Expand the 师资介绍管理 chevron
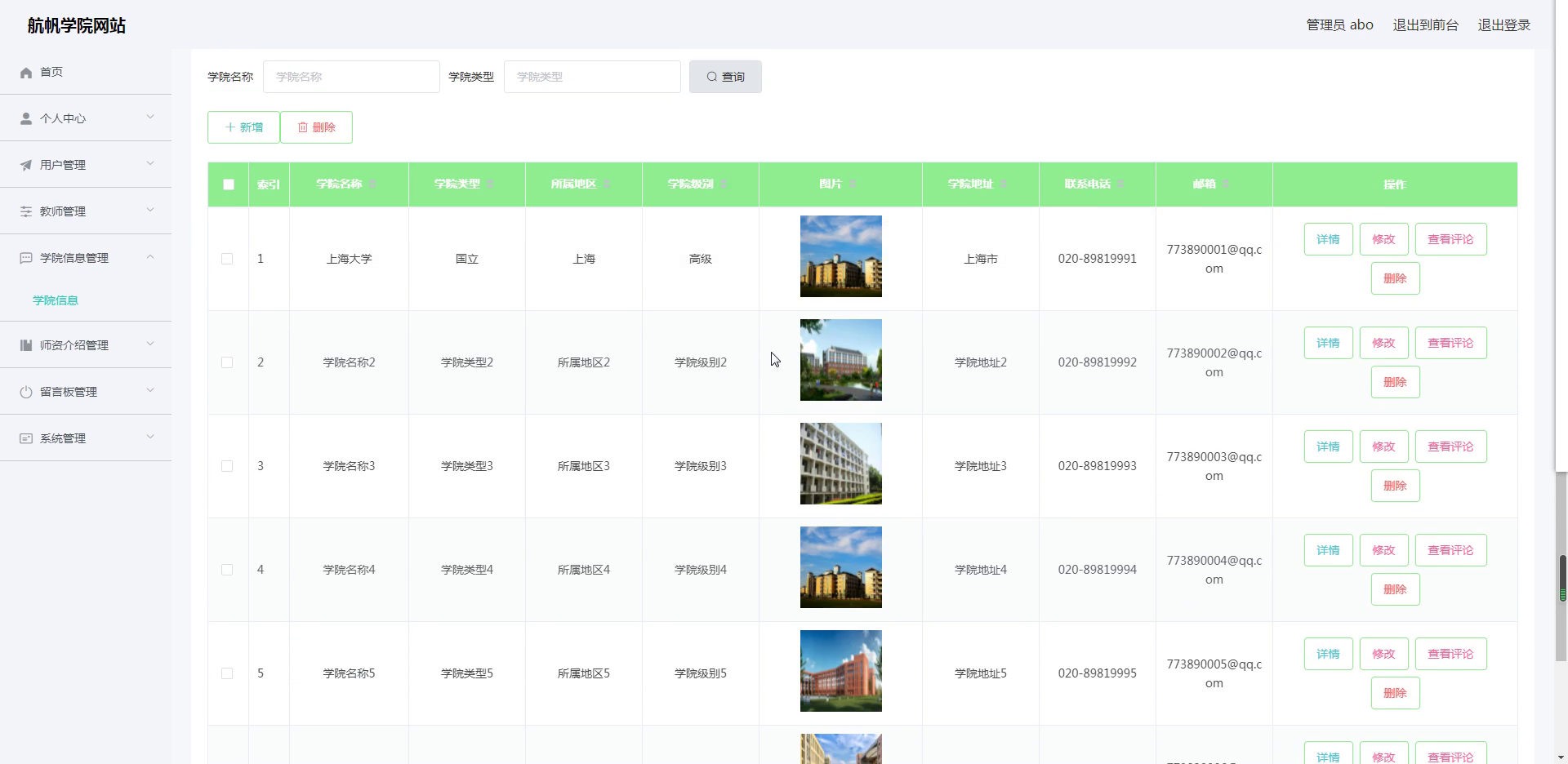Image resolution: width=1568 pixels, height=764 pixels. click(x=150, y=344)
